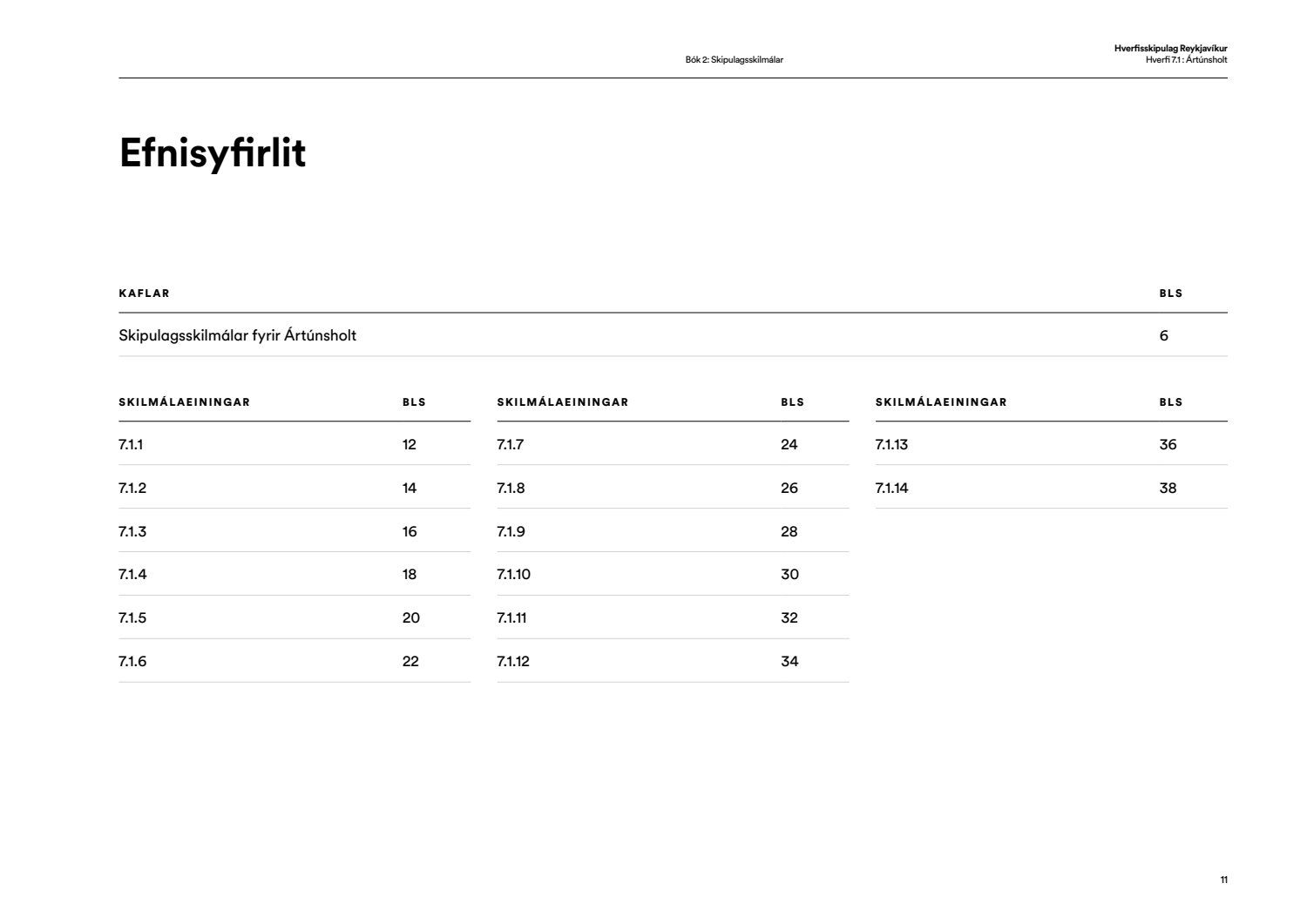Go to section 7.1.12
Viewport: 1307px width, 924px height.
point(513,661)
